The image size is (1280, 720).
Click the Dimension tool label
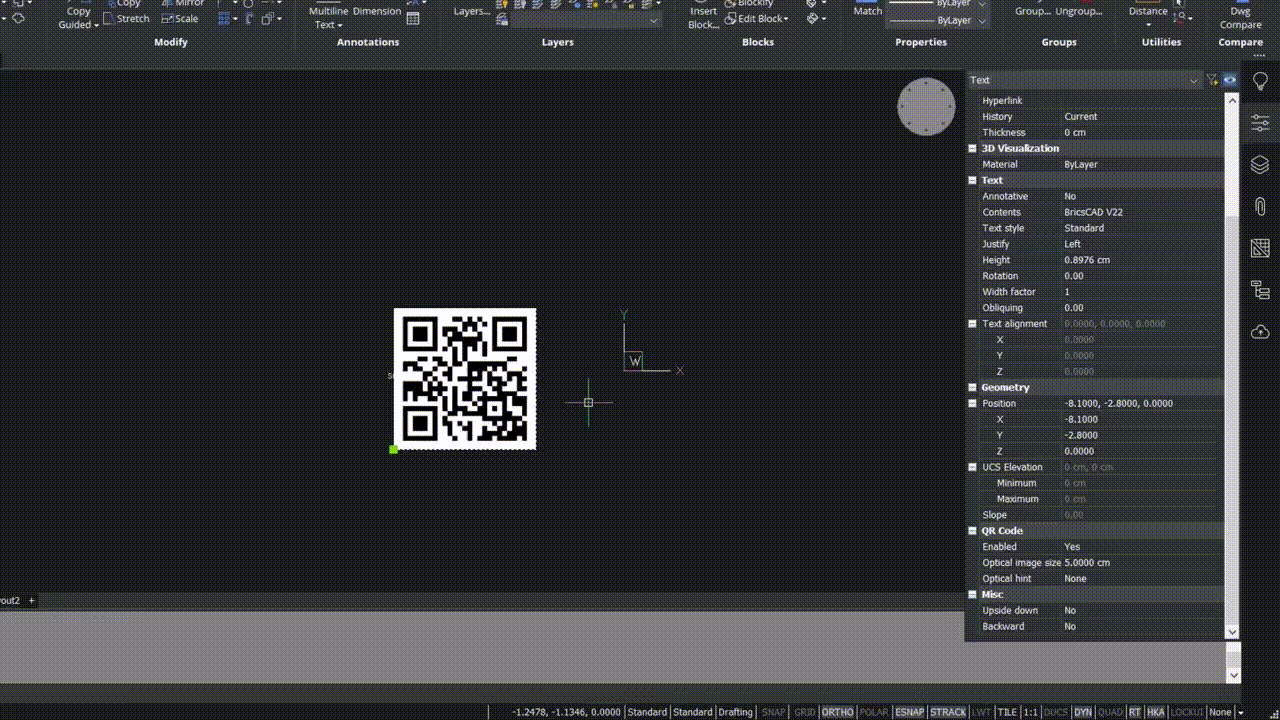(x=377, y=11)
